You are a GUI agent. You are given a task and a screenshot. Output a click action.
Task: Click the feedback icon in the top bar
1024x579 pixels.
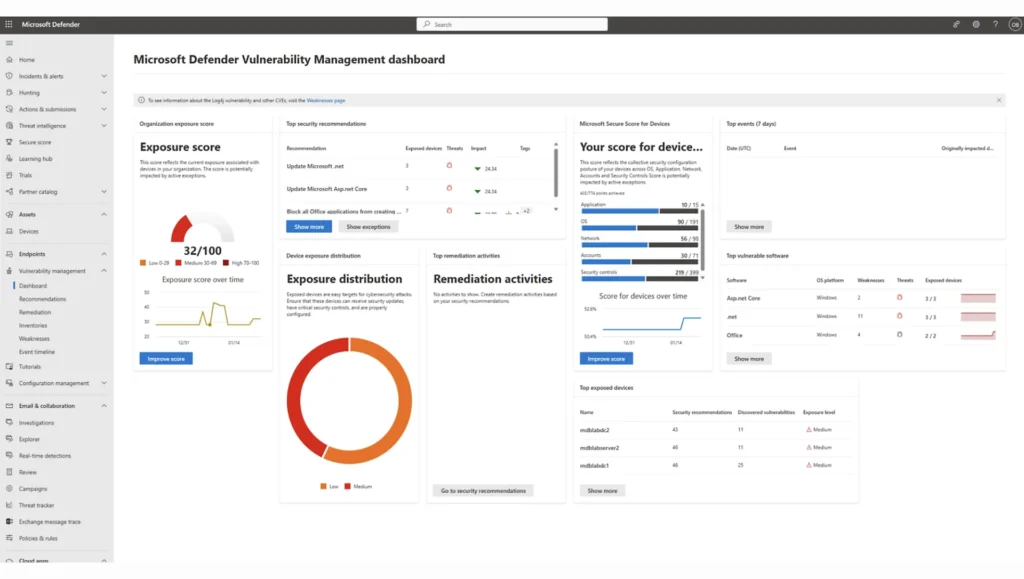coord(956,24)
